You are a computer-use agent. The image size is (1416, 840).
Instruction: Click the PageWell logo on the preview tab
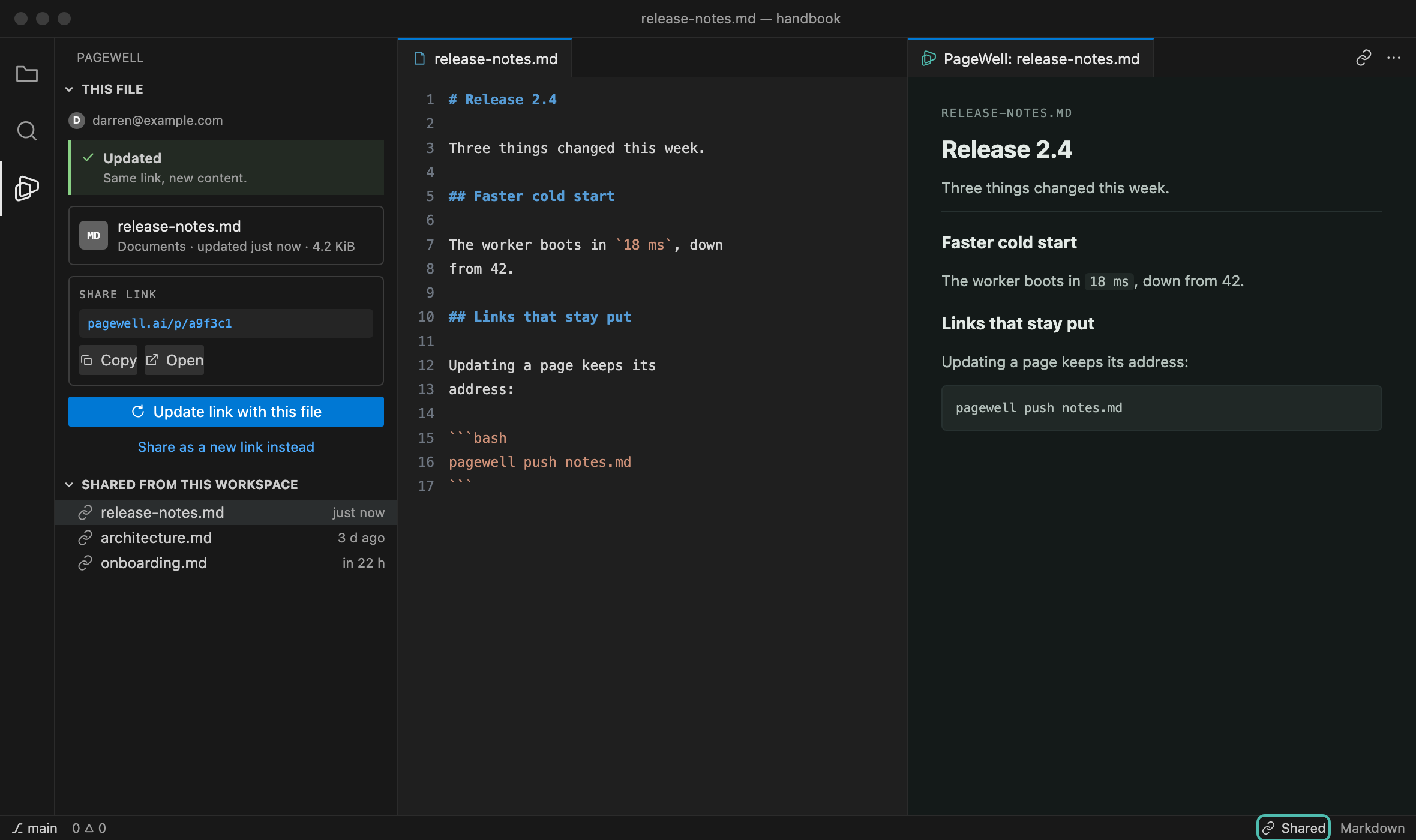point(929,58)
